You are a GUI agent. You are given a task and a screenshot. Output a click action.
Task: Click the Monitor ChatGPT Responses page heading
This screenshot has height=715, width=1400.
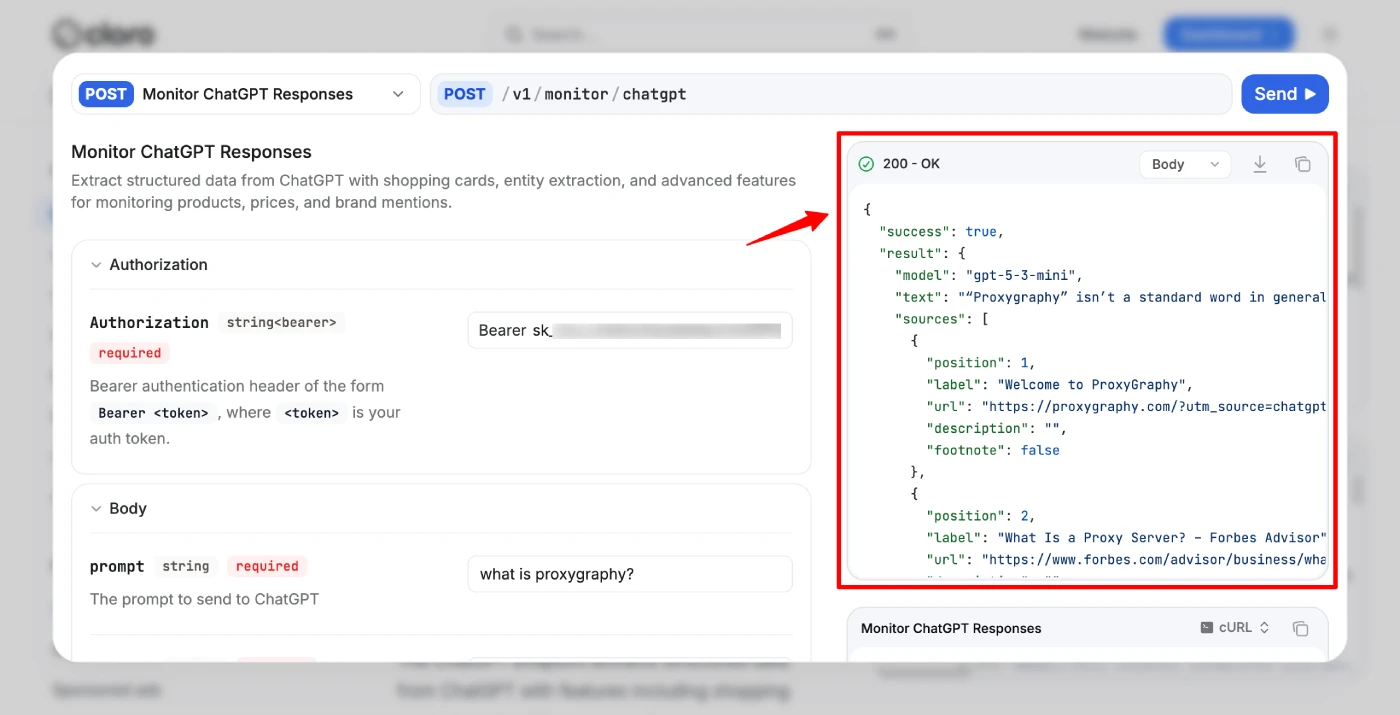tap(191, 152)
